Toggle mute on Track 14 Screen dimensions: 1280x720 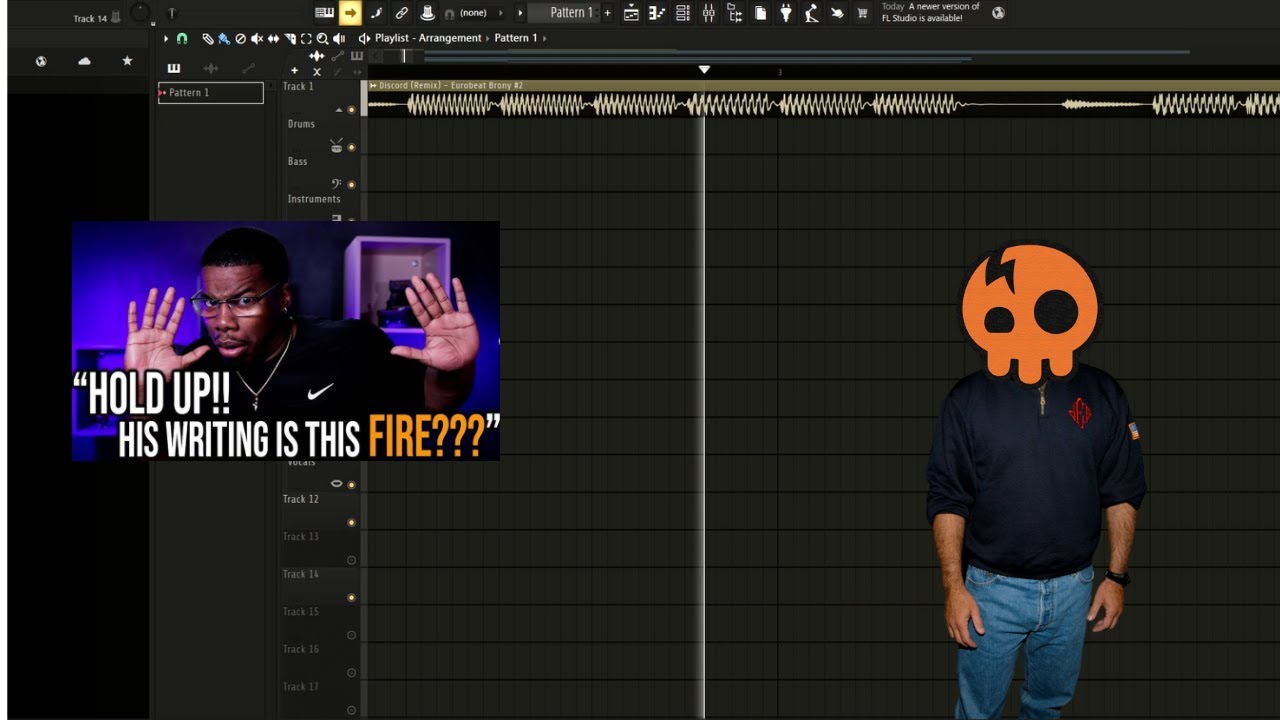click(351, 597)
